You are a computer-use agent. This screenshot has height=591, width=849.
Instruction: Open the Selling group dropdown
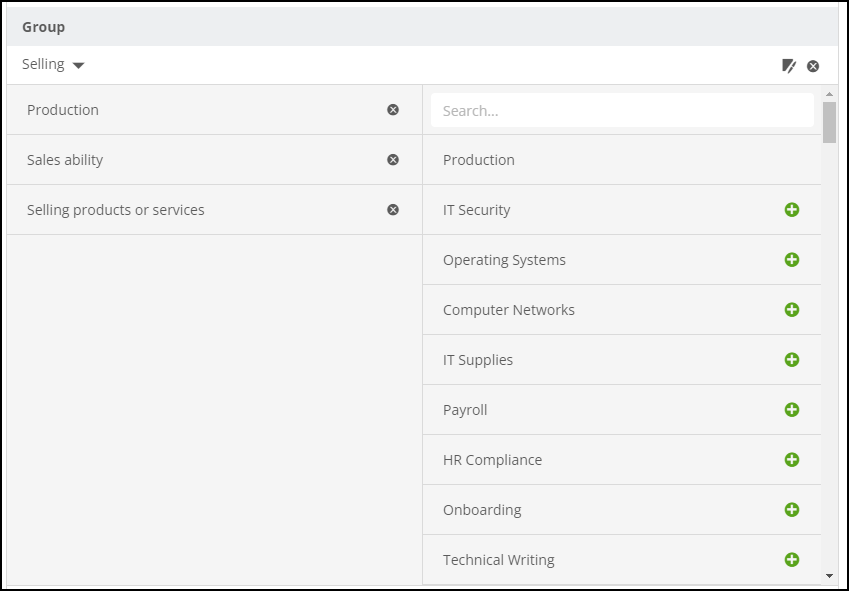54,65
